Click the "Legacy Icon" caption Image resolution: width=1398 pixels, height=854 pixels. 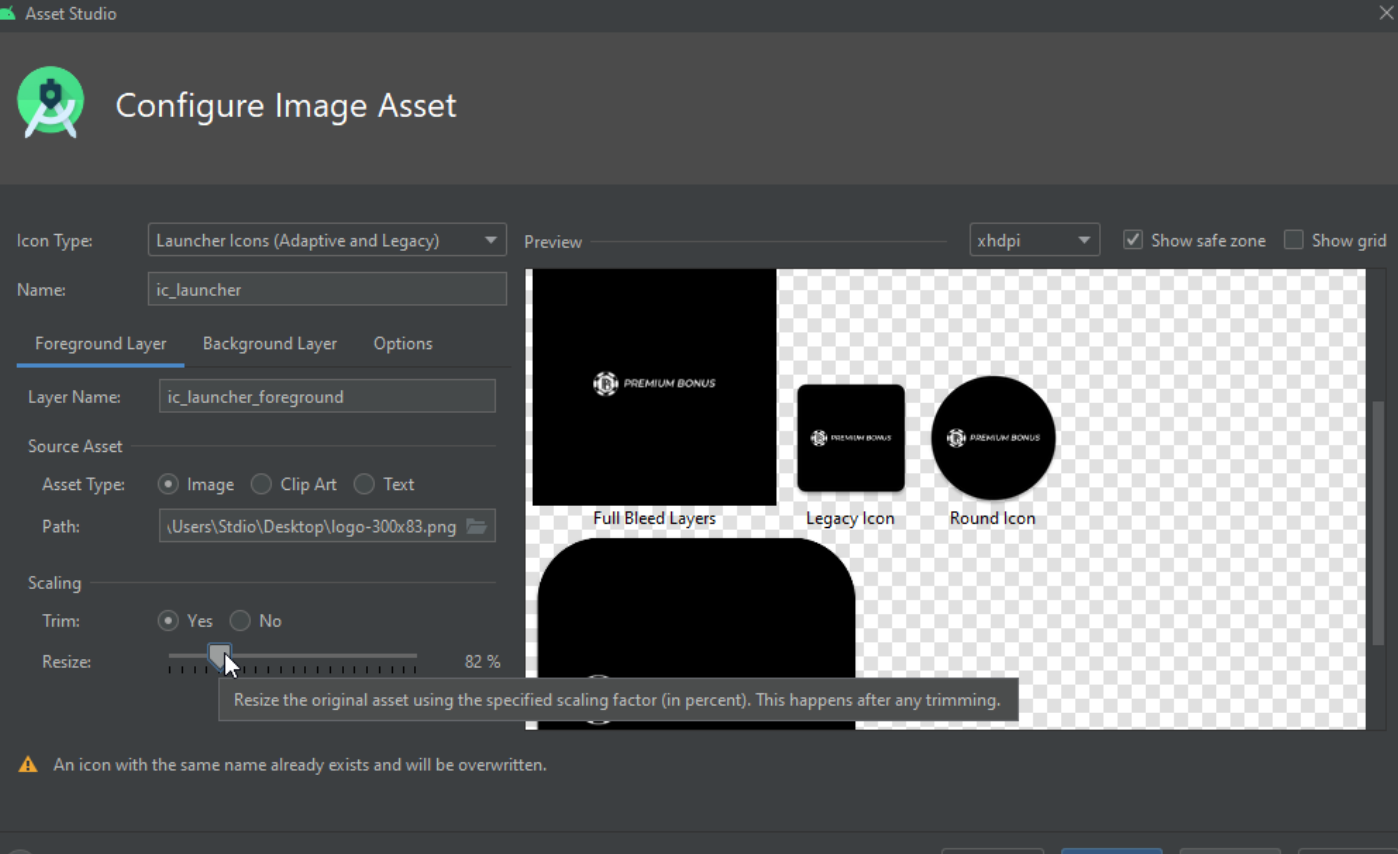[850, 518]
